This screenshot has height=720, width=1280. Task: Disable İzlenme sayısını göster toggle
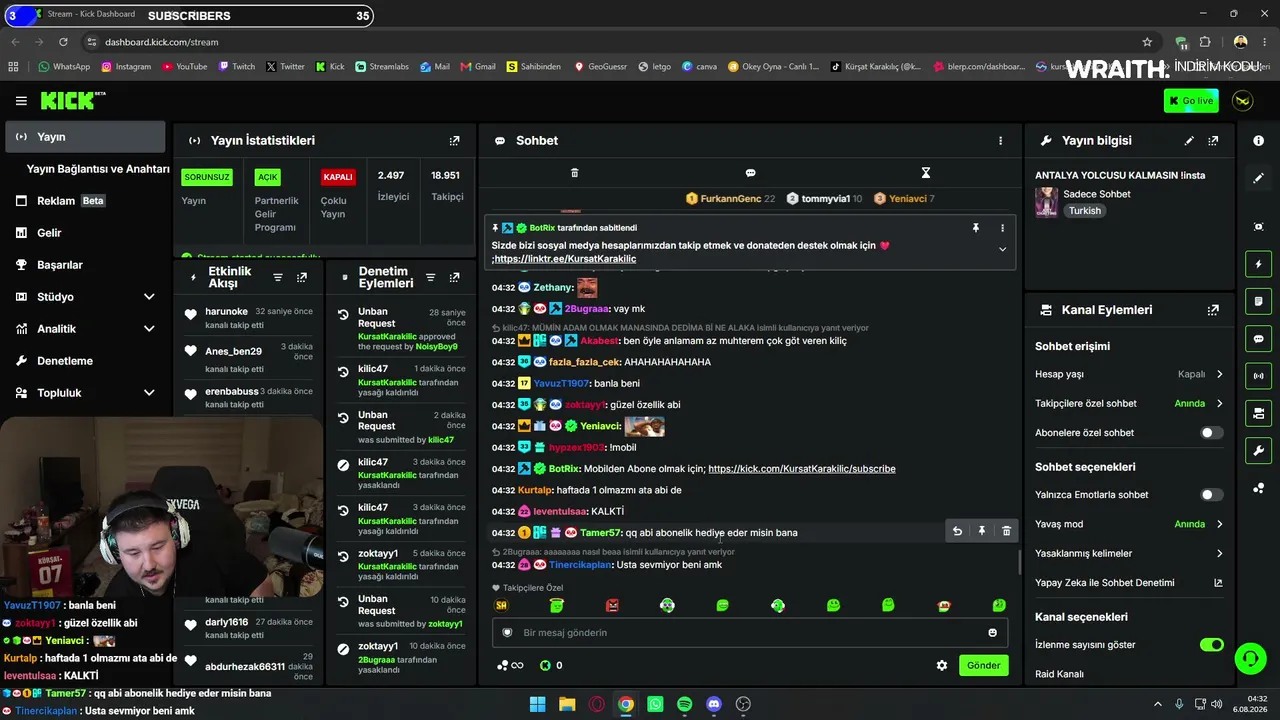pos(1211,645)
